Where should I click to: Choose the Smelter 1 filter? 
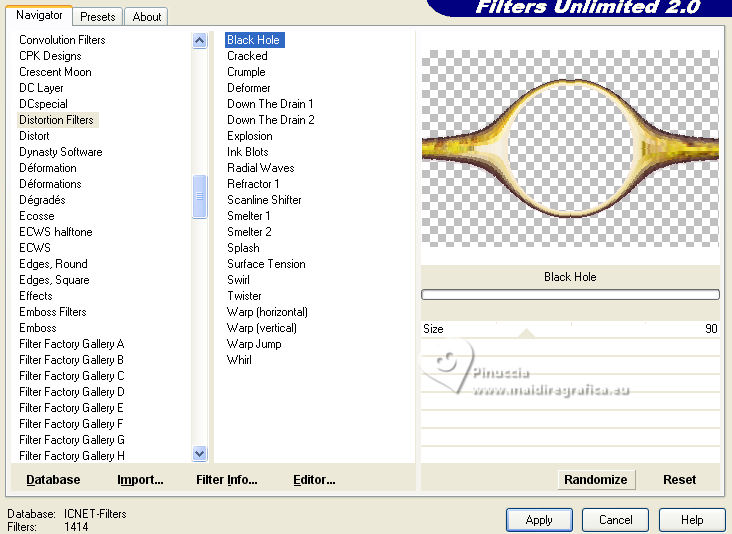[248, 216]
